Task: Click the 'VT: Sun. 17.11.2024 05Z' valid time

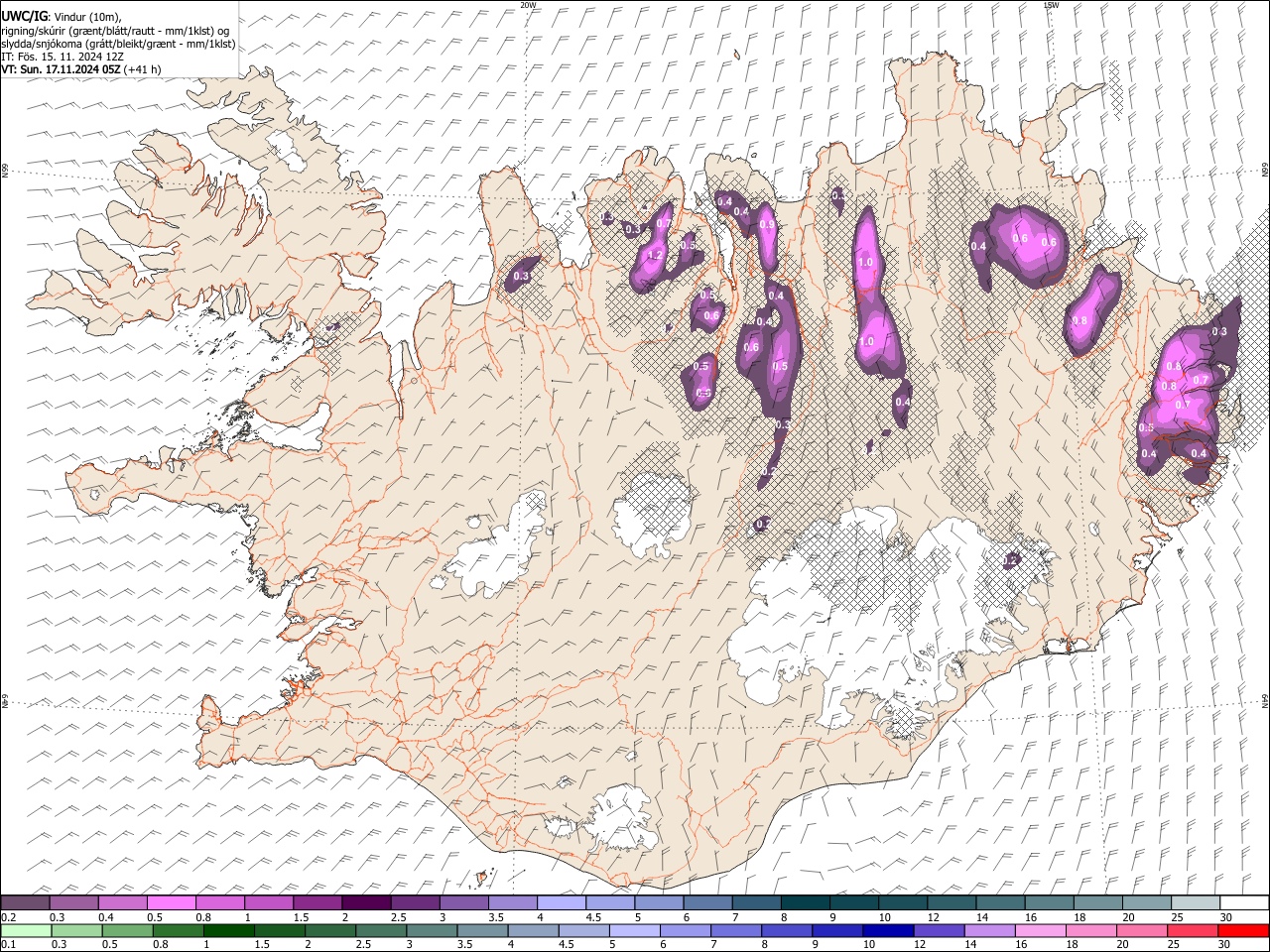Action: click(62, 69)
